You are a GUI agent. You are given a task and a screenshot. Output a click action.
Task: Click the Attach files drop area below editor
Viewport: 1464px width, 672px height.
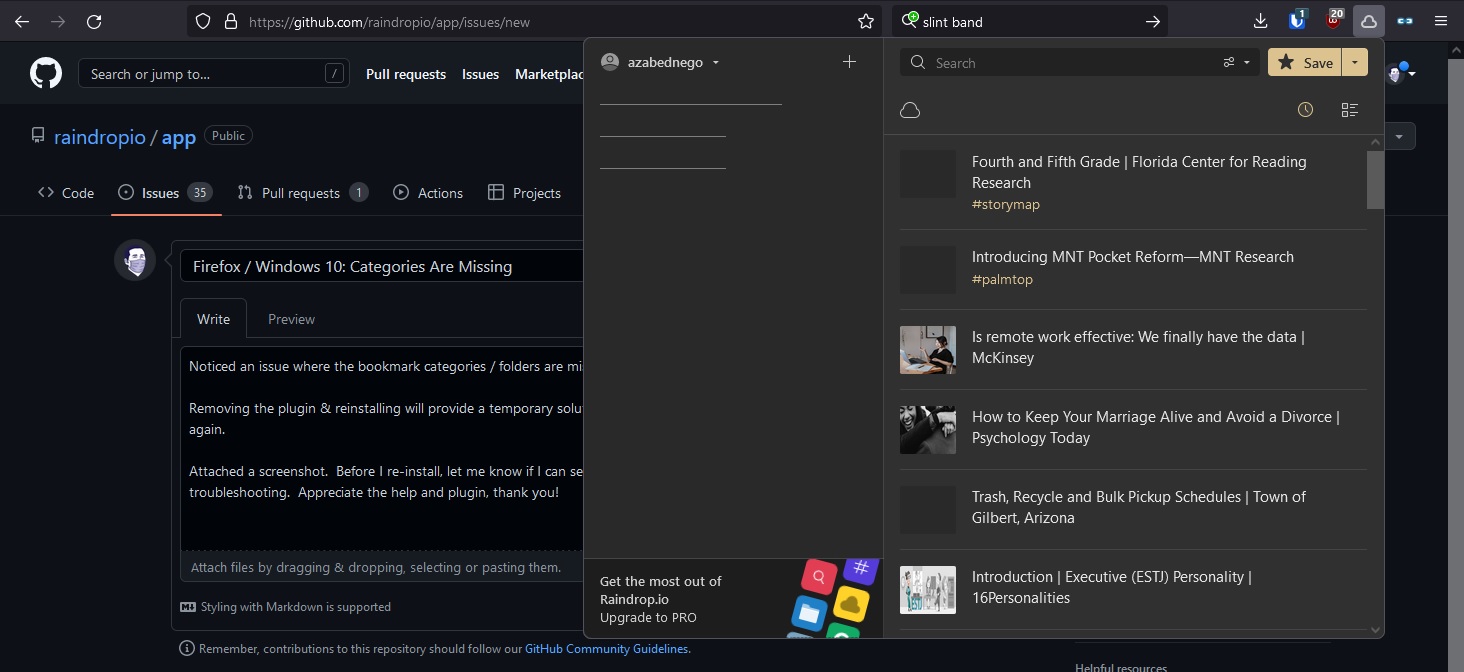(381, 567)
